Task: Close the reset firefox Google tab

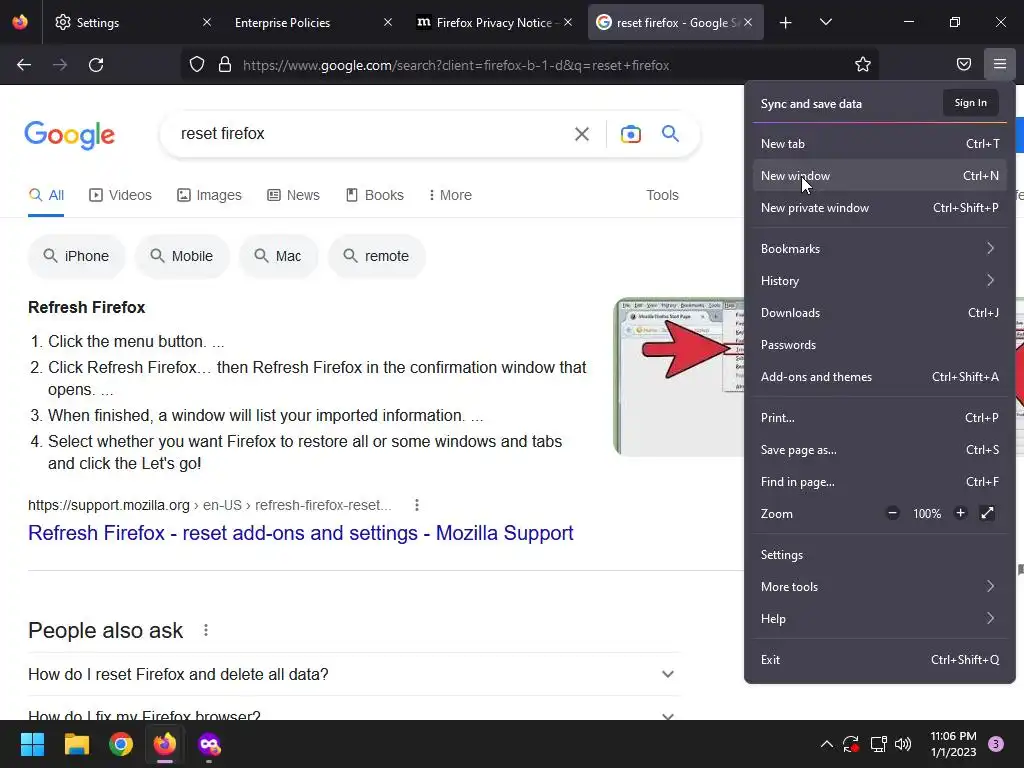Action: click(x=748, y=22)
